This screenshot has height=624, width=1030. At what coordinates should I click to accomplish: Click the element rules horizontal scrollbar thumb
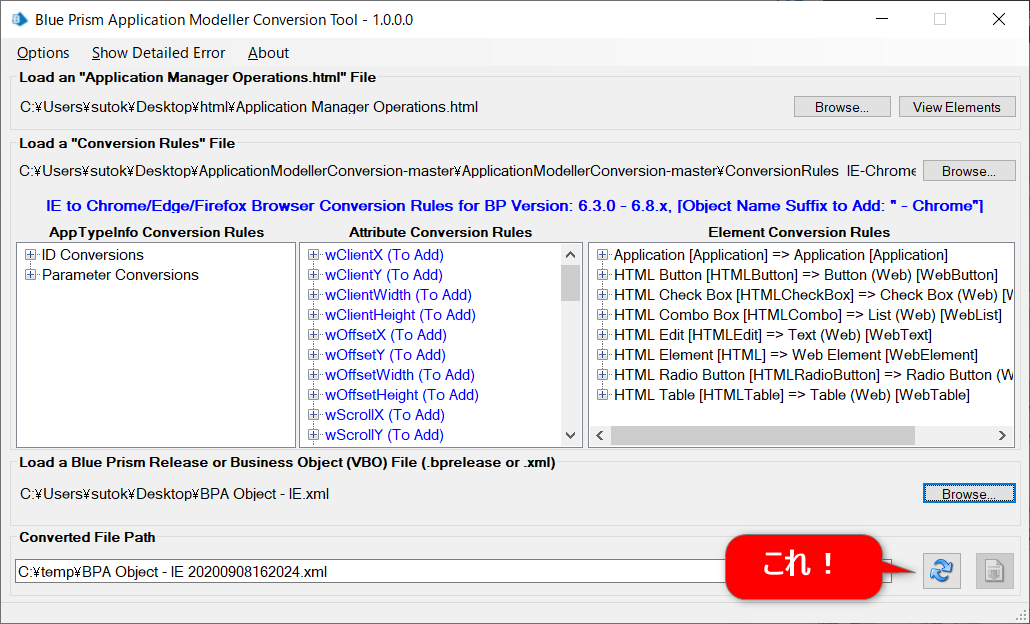(763, 435)
